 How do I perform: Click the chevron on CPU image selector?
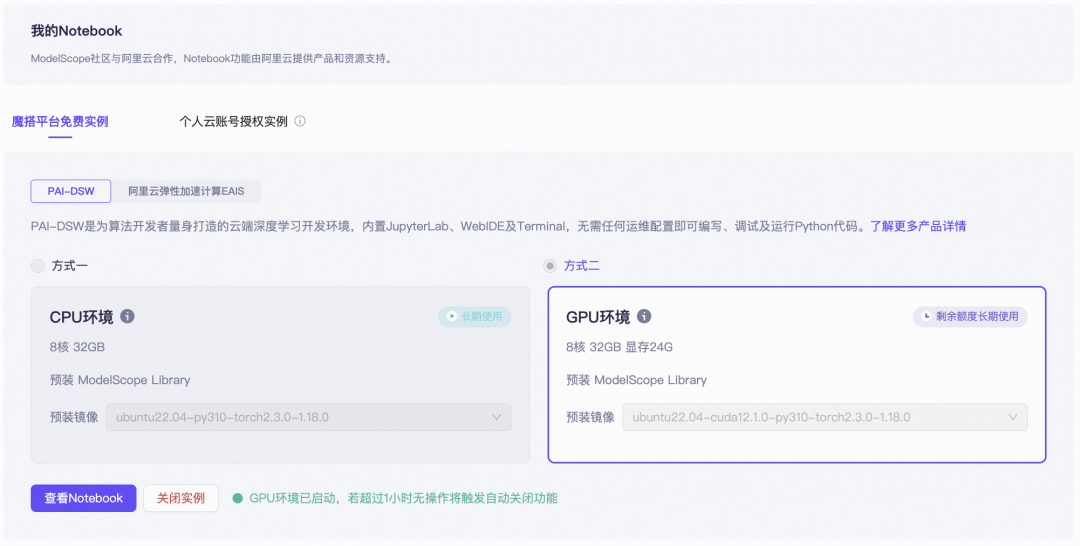497,417
